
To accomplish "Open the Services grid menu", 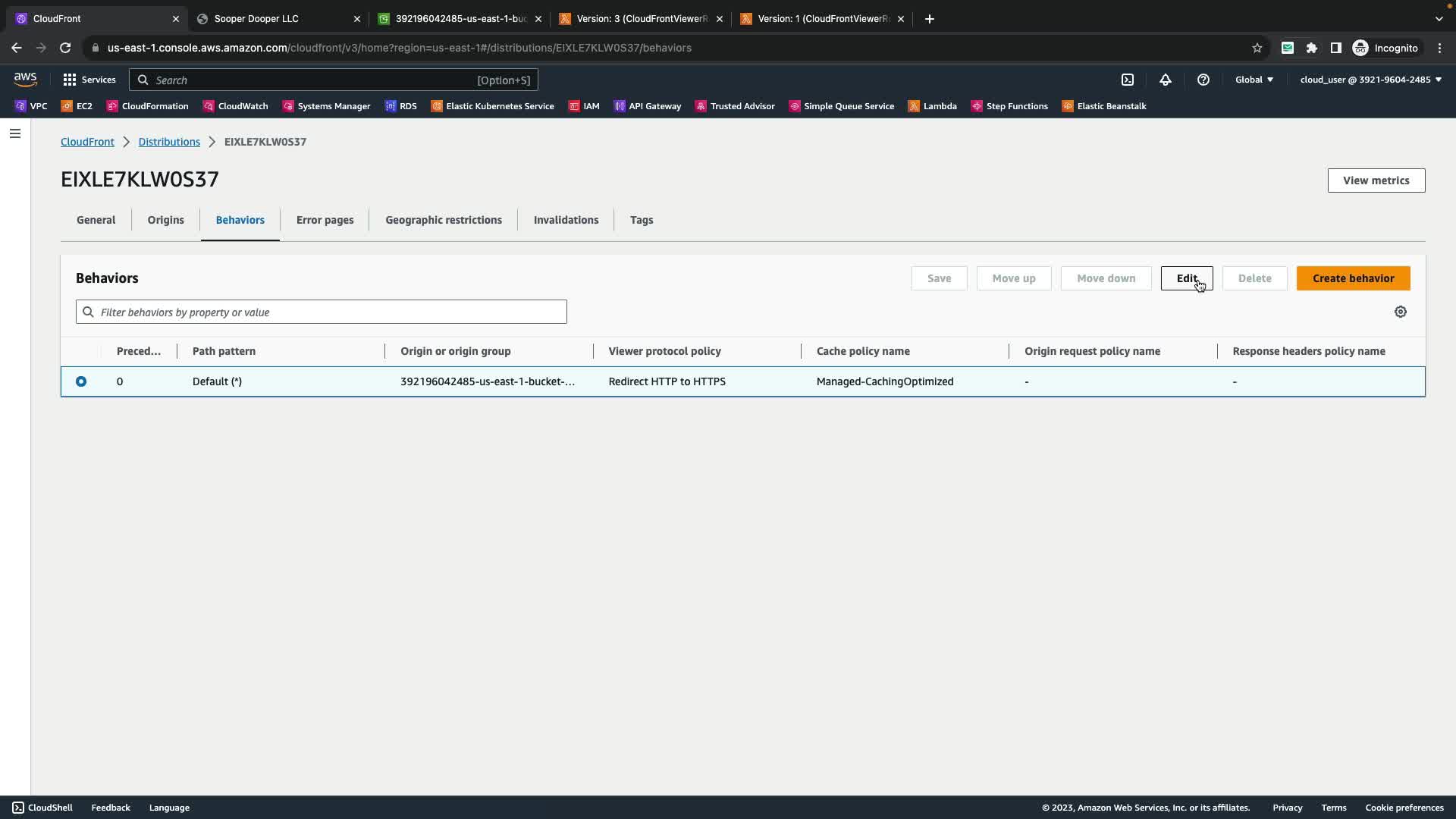I will (x=89, y=80).
